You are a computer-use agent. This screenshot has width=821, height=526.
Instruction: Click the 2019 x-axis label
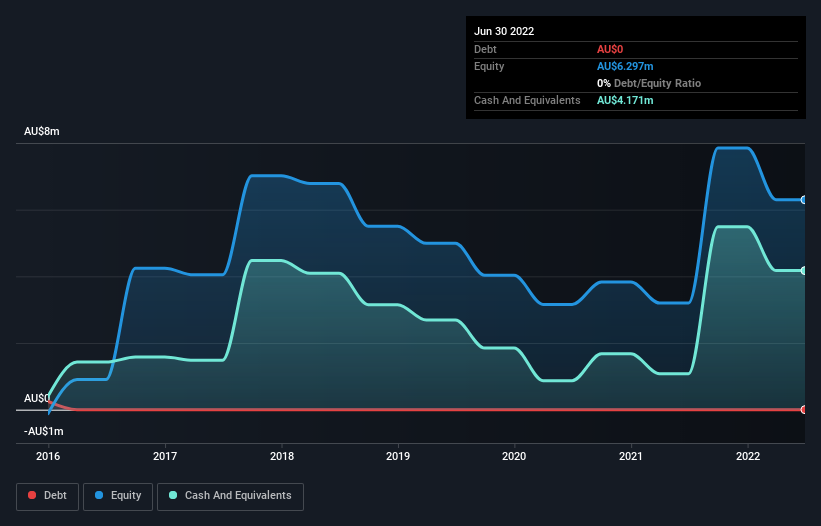(398, 456)
